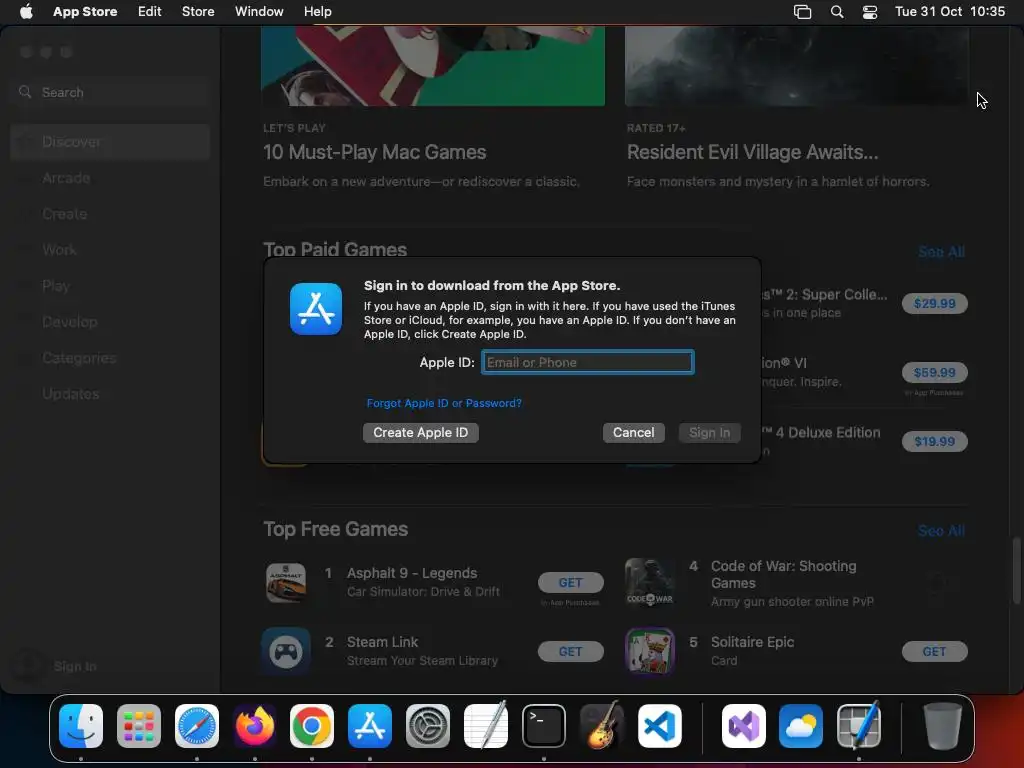1024x768 pixels.
Task: Open the Store menu
Action: [x=198, y=11]
